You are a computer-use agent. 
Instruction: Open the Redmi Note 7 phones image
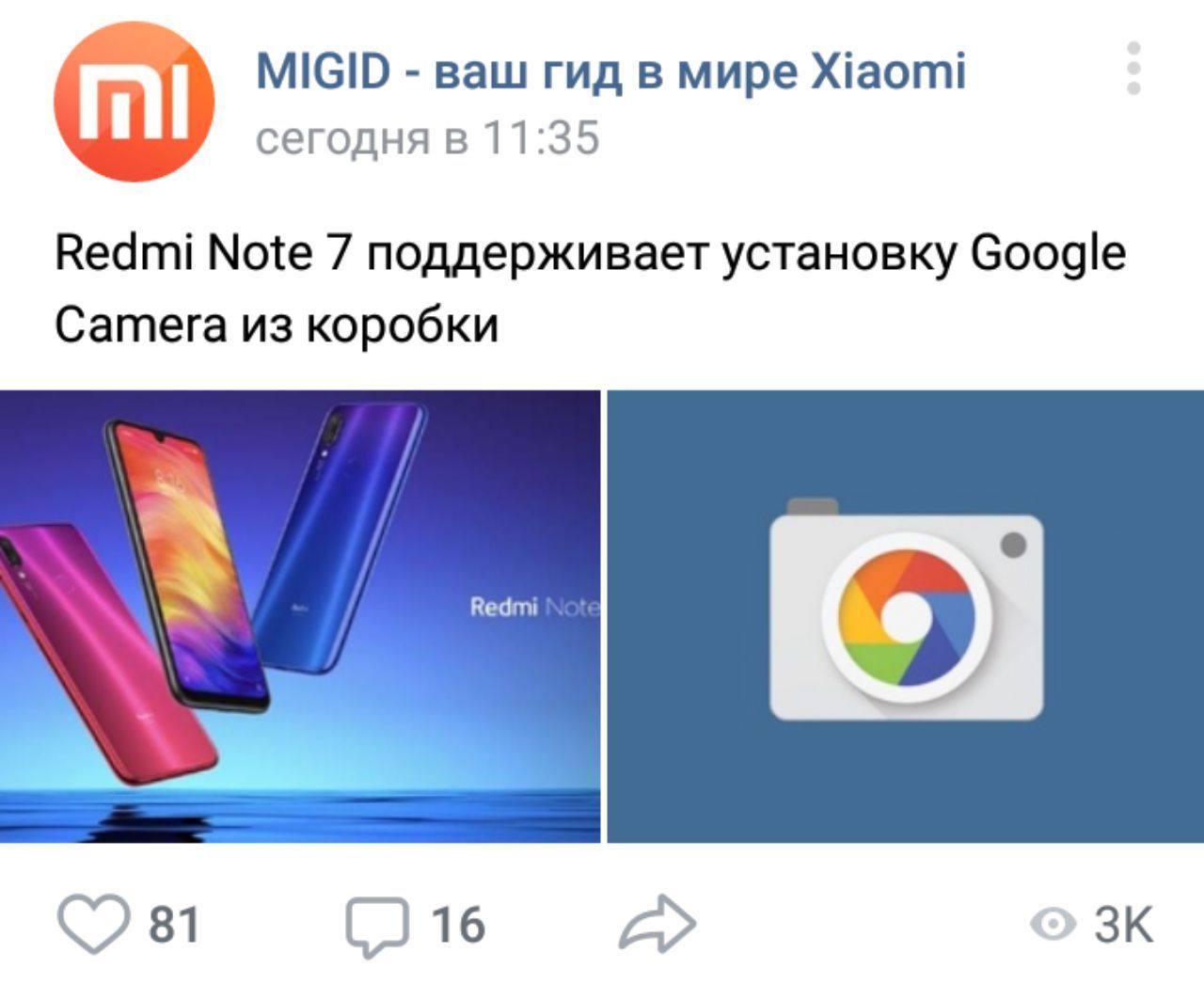click(300, 616)
